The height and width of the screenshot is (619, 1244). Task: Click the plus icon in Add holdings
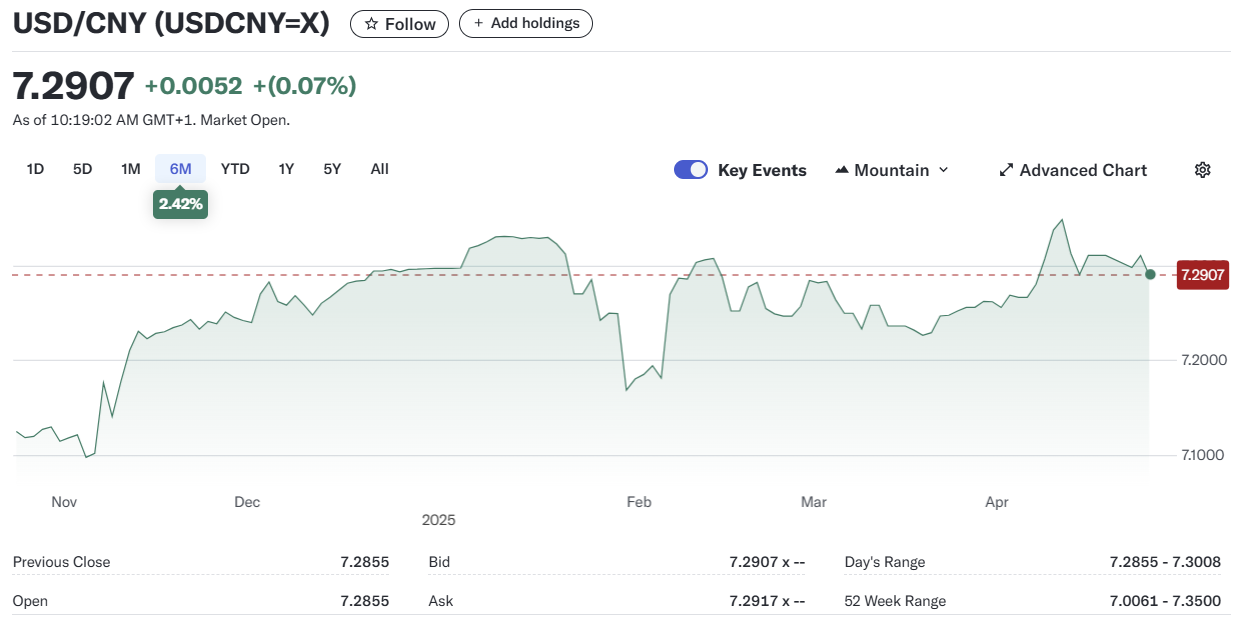(x=478, y=24)
